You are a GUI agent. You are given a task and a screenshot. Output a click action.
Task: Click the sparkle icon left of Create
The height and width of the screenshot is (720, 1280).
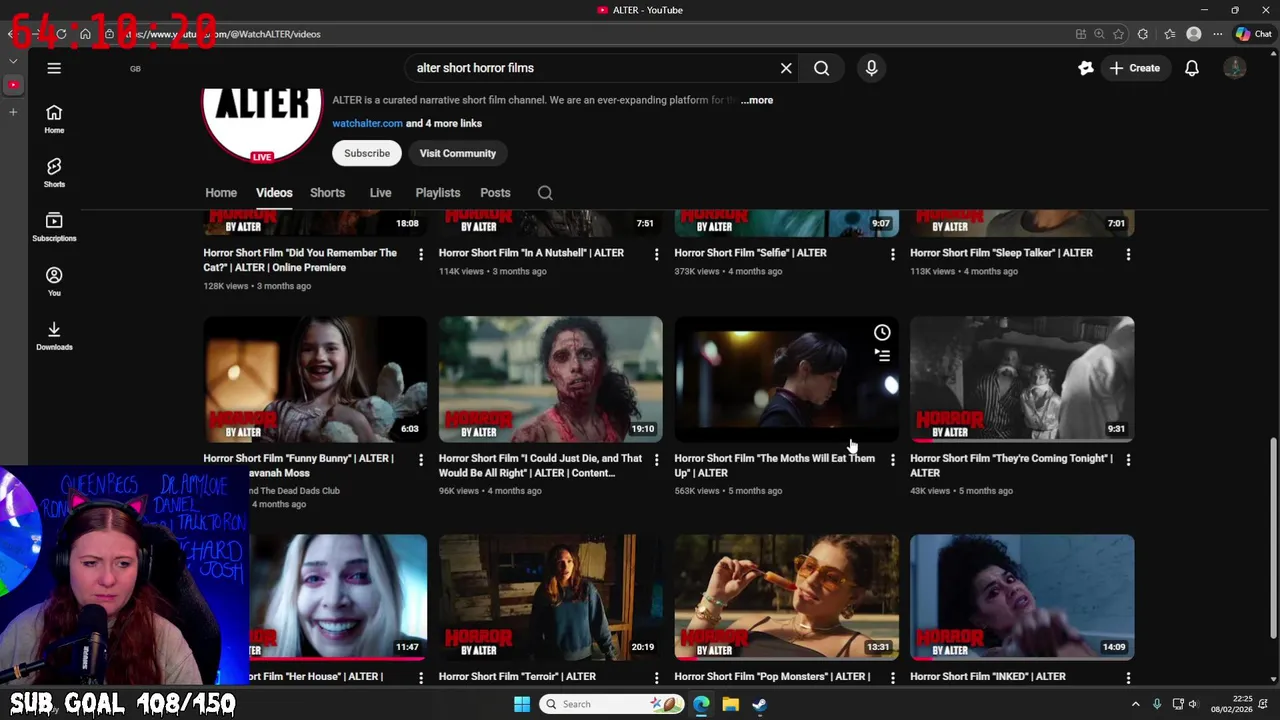pos(1085,68)
